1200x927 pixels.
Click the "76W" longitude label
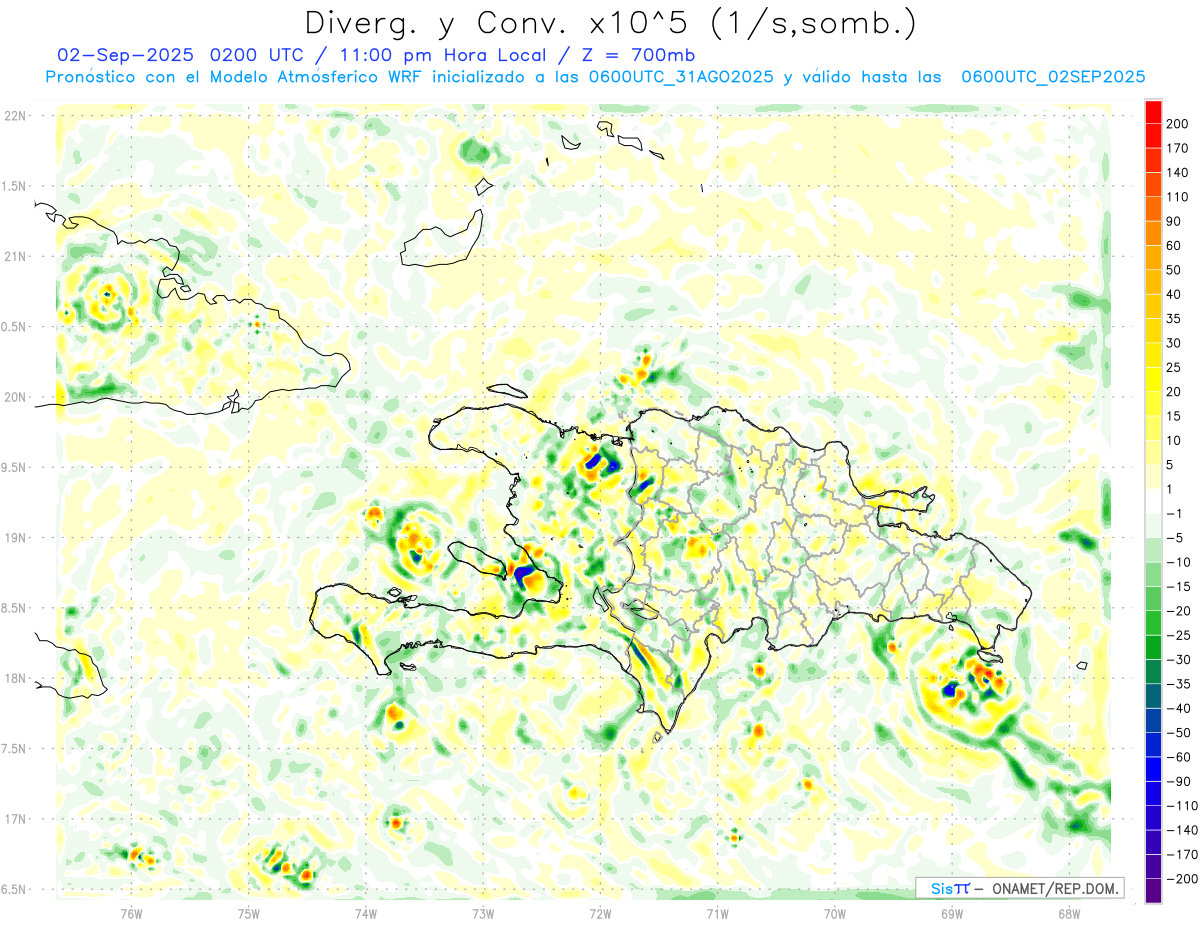[x=131, y=913]
